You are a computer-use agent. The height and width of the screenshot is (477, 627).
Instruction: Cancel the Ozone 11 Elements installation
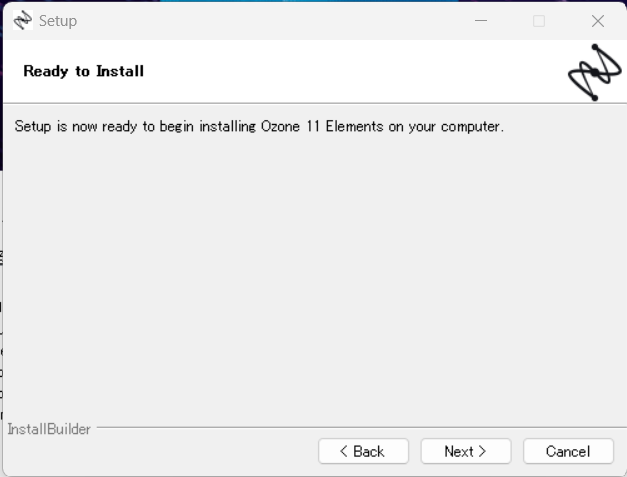coord(568,451)
